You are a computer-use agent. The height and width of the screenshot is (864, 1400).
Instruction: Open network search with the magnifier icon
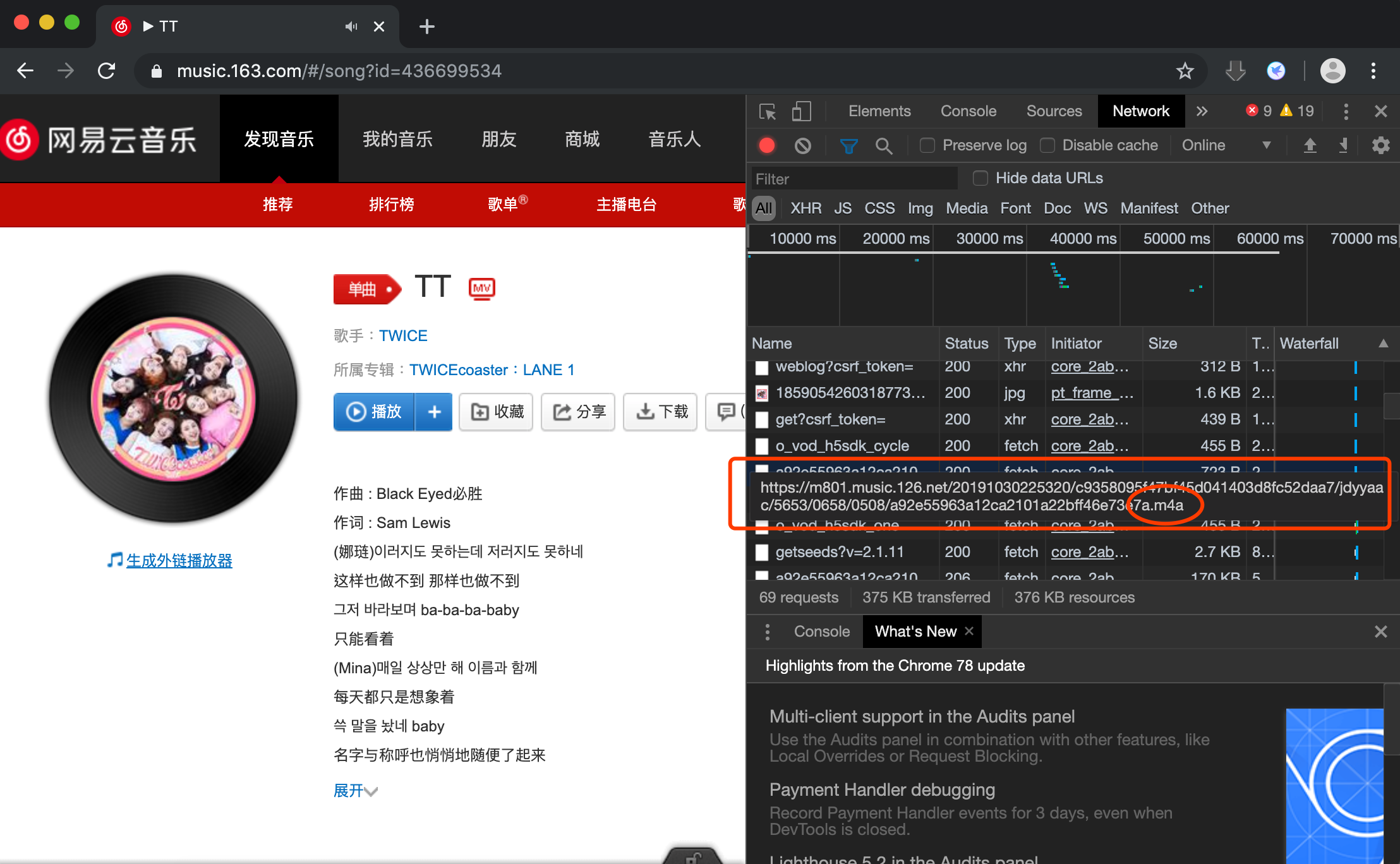884,146
